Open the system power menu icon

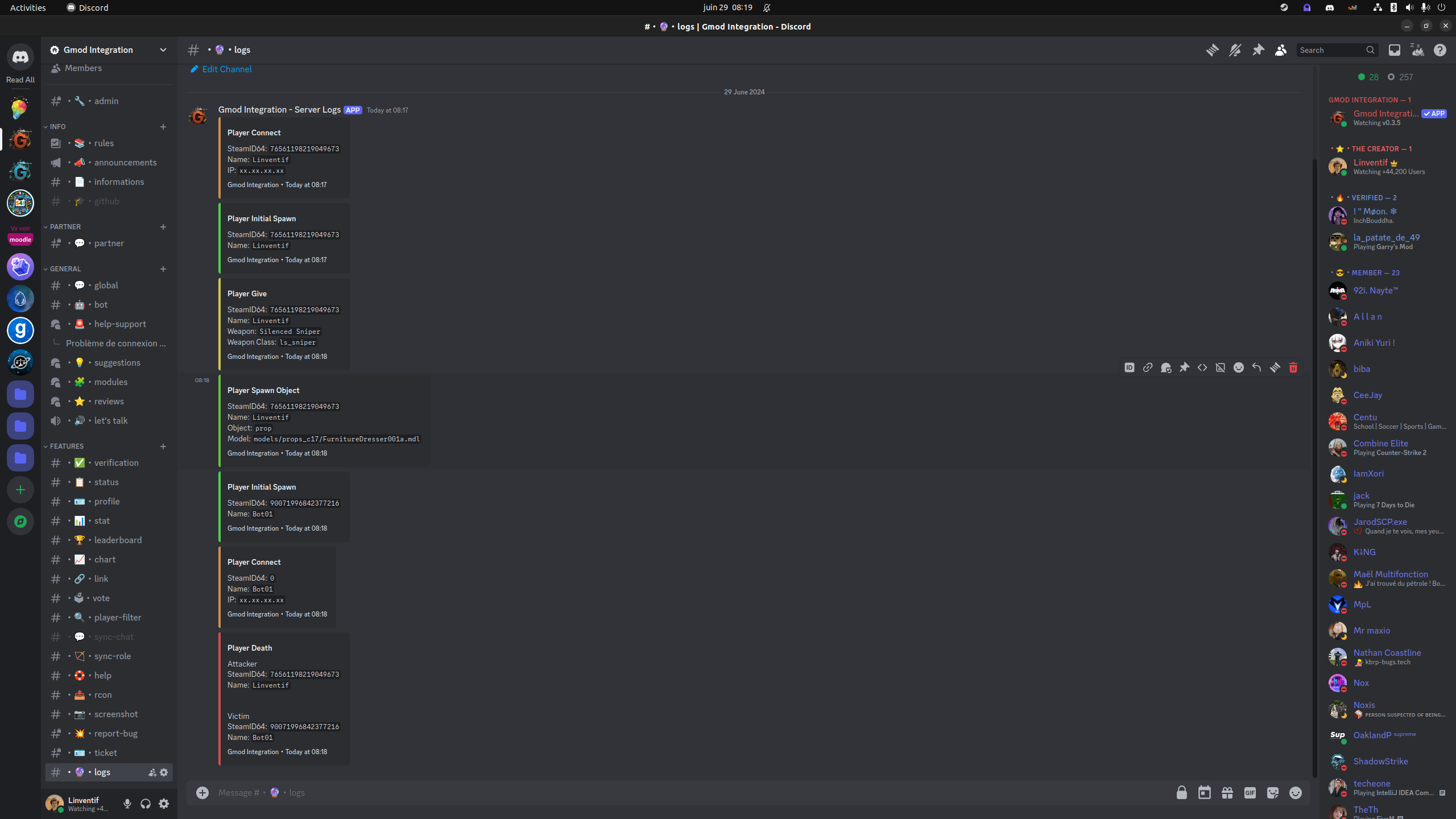(x=1441, y=8)
